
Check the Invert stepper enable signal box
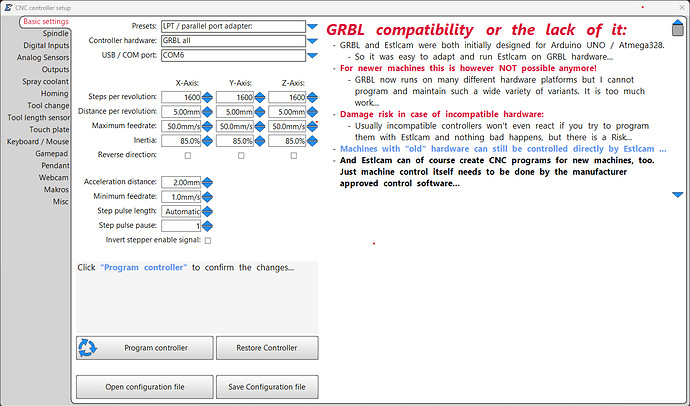(x=208, y=241)
